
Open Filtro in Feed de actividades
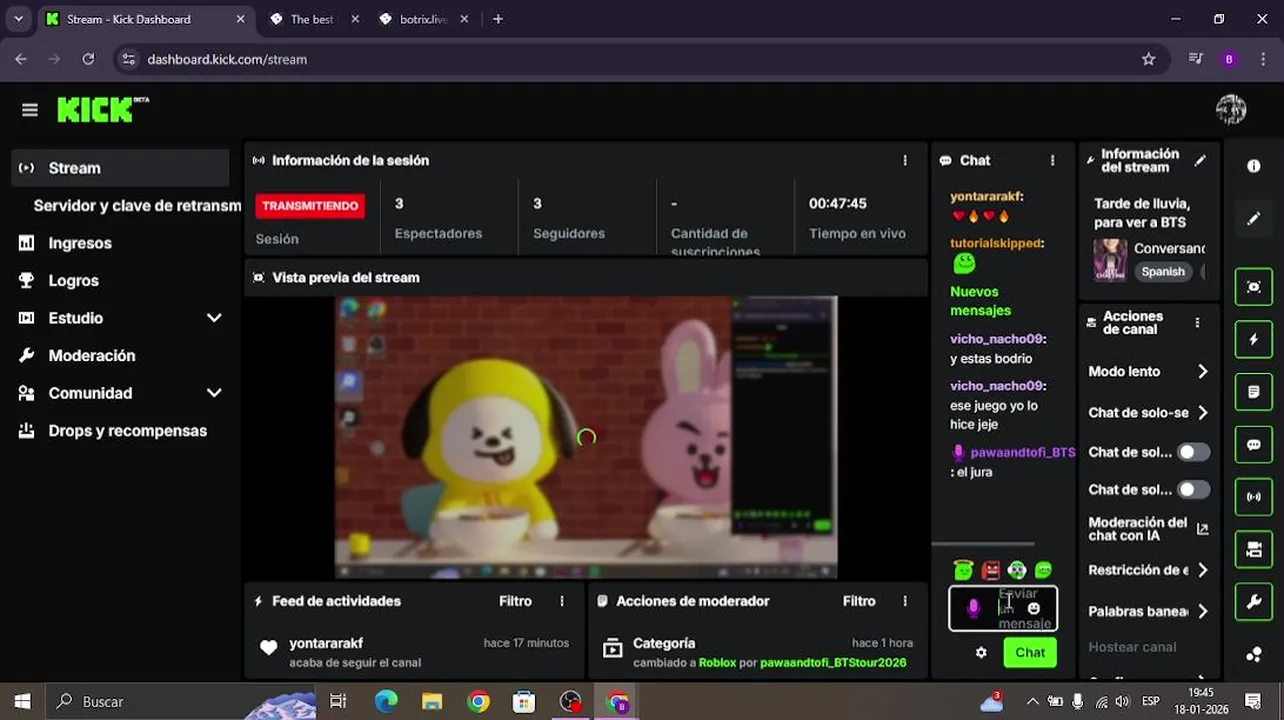point(515,601)
